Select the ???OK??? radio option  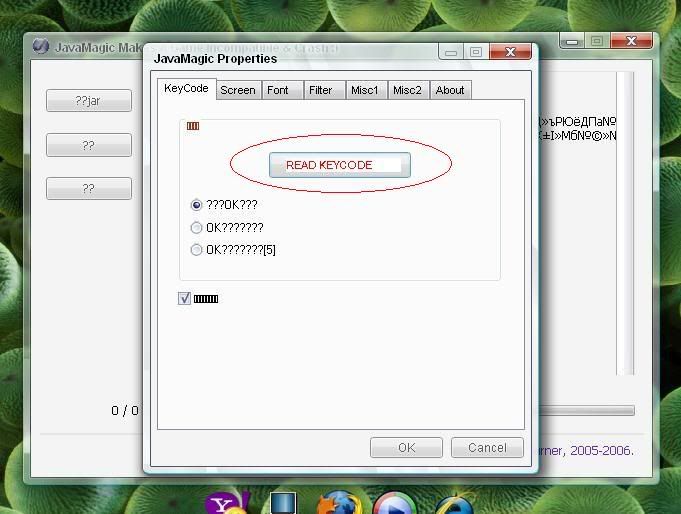tap(224, 205)
